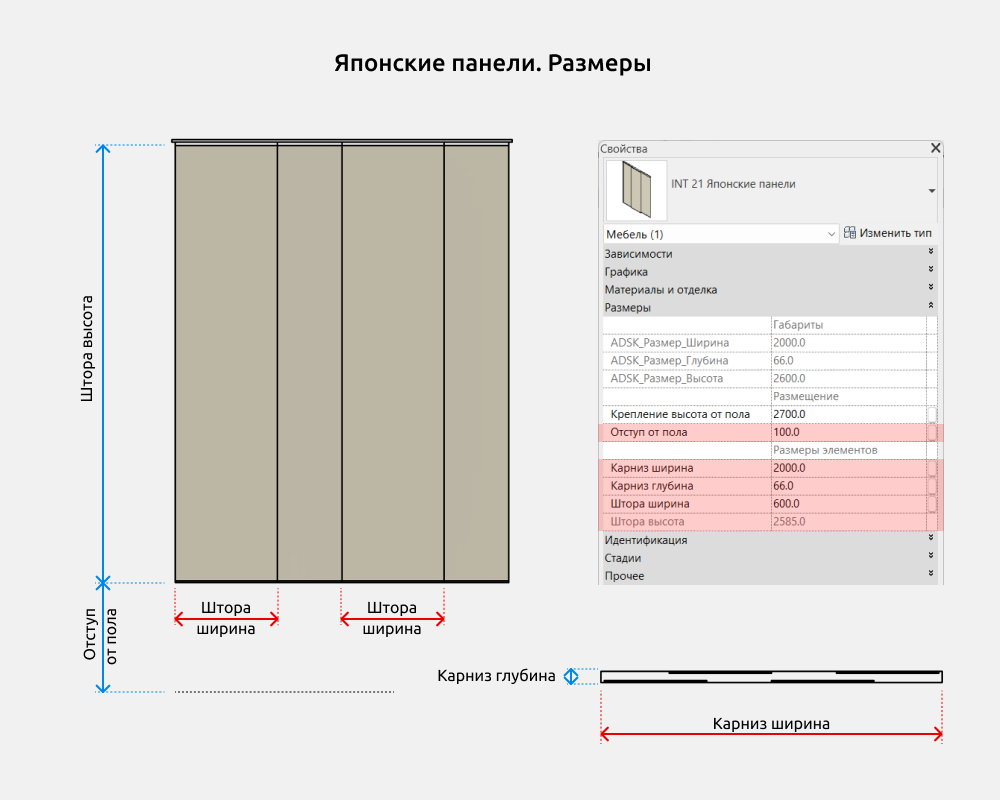Click the Японские панели. Размеры title
The image size is (1000, 800).
493,63
